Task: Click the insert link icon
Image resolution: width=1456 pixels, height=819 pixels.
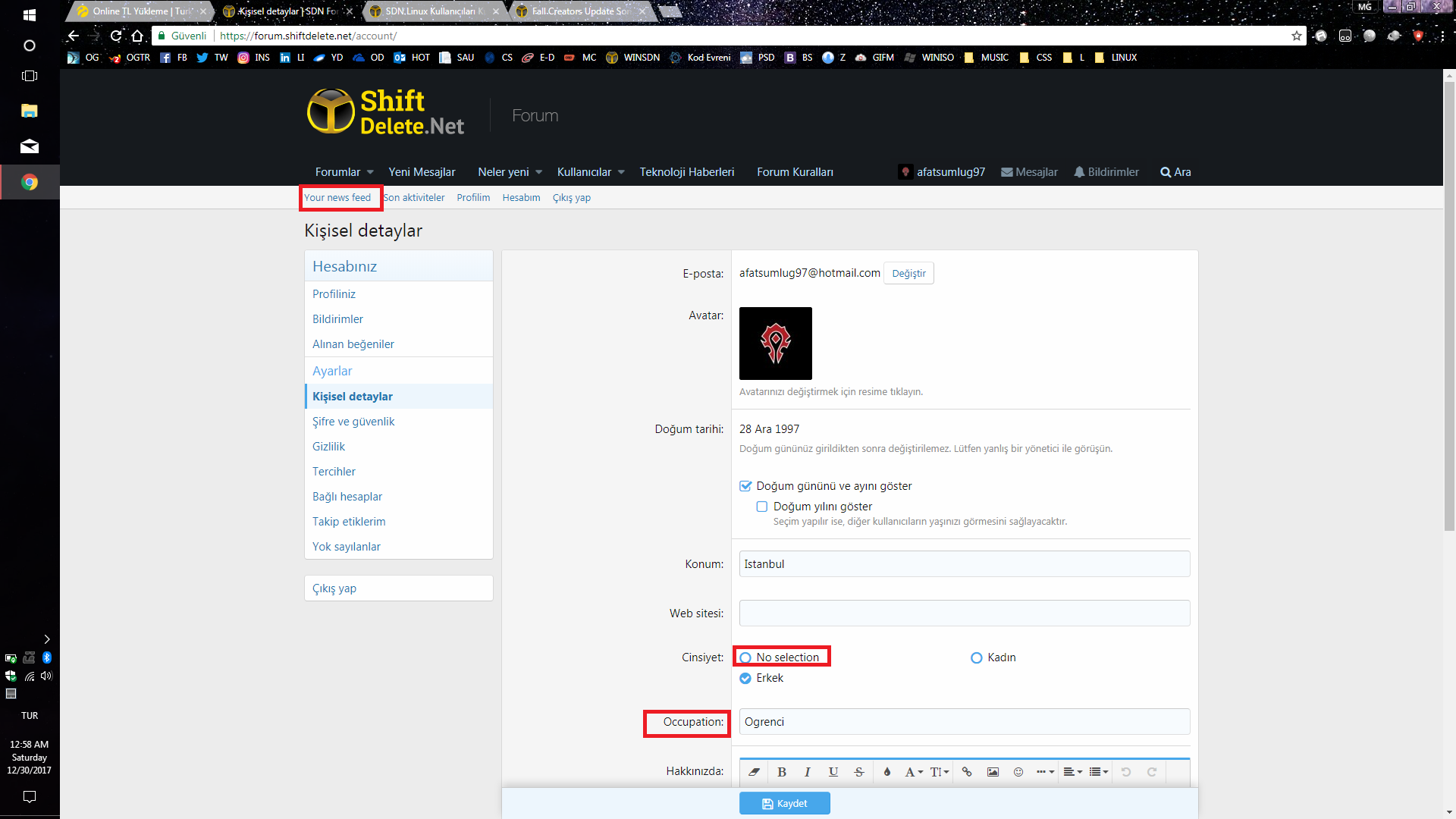Action: click(967, 772)
